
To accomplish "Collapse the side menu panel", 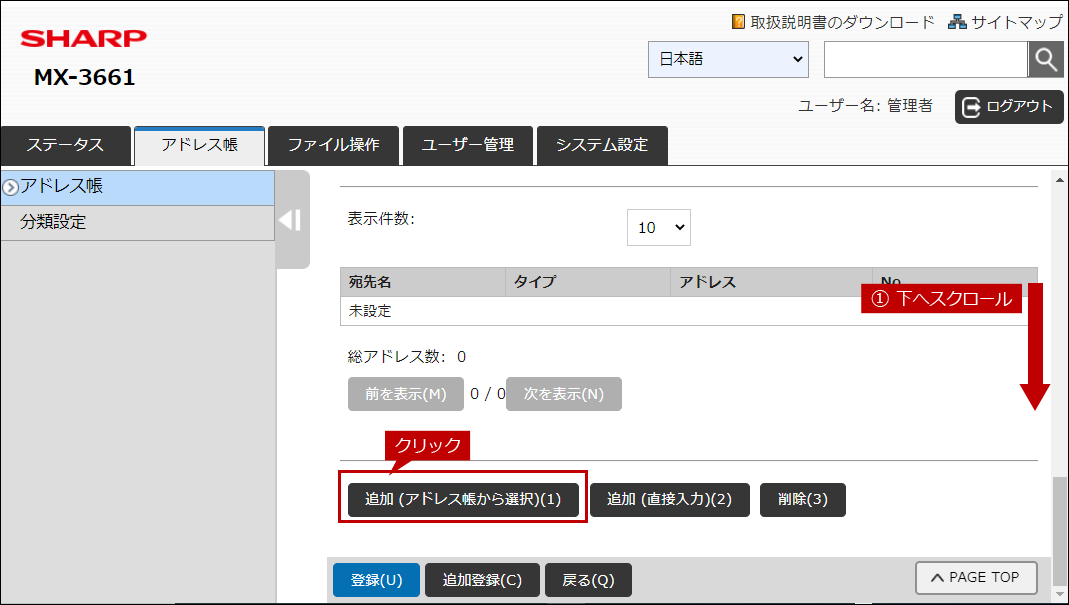I will pos(290,220).
